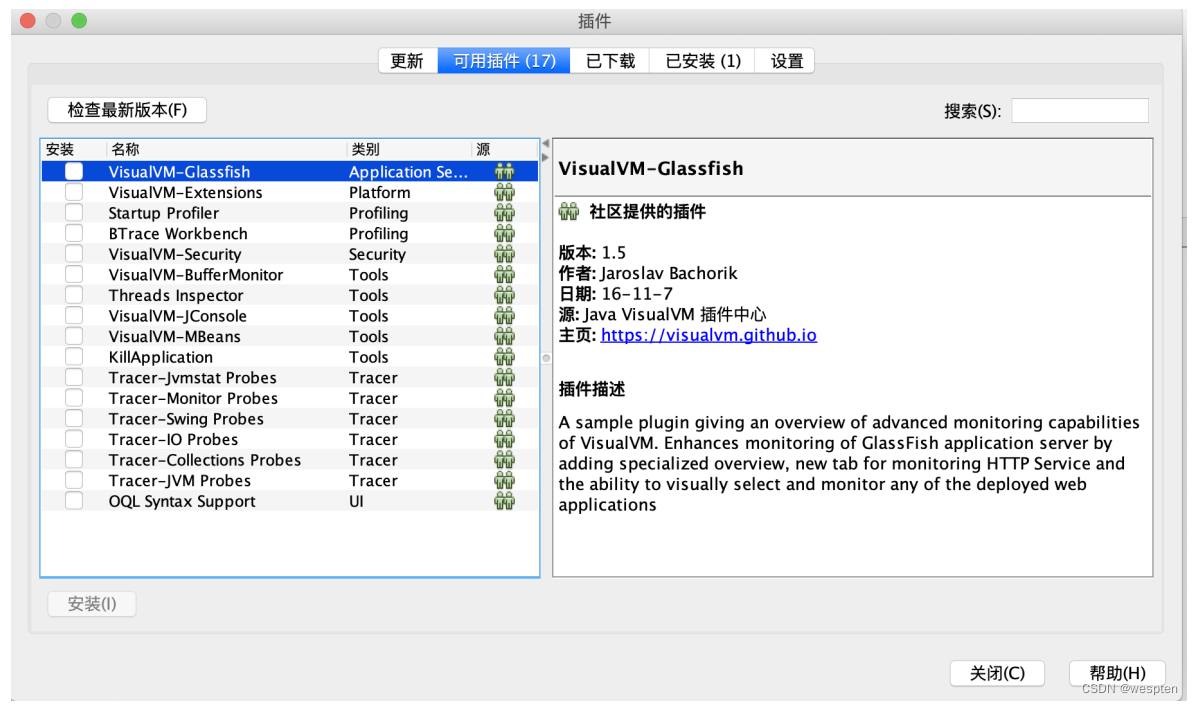The width and height of the screenshot is (1193, 705).
Task: Switch to the 更新 tab
Action: coord(407,61)
